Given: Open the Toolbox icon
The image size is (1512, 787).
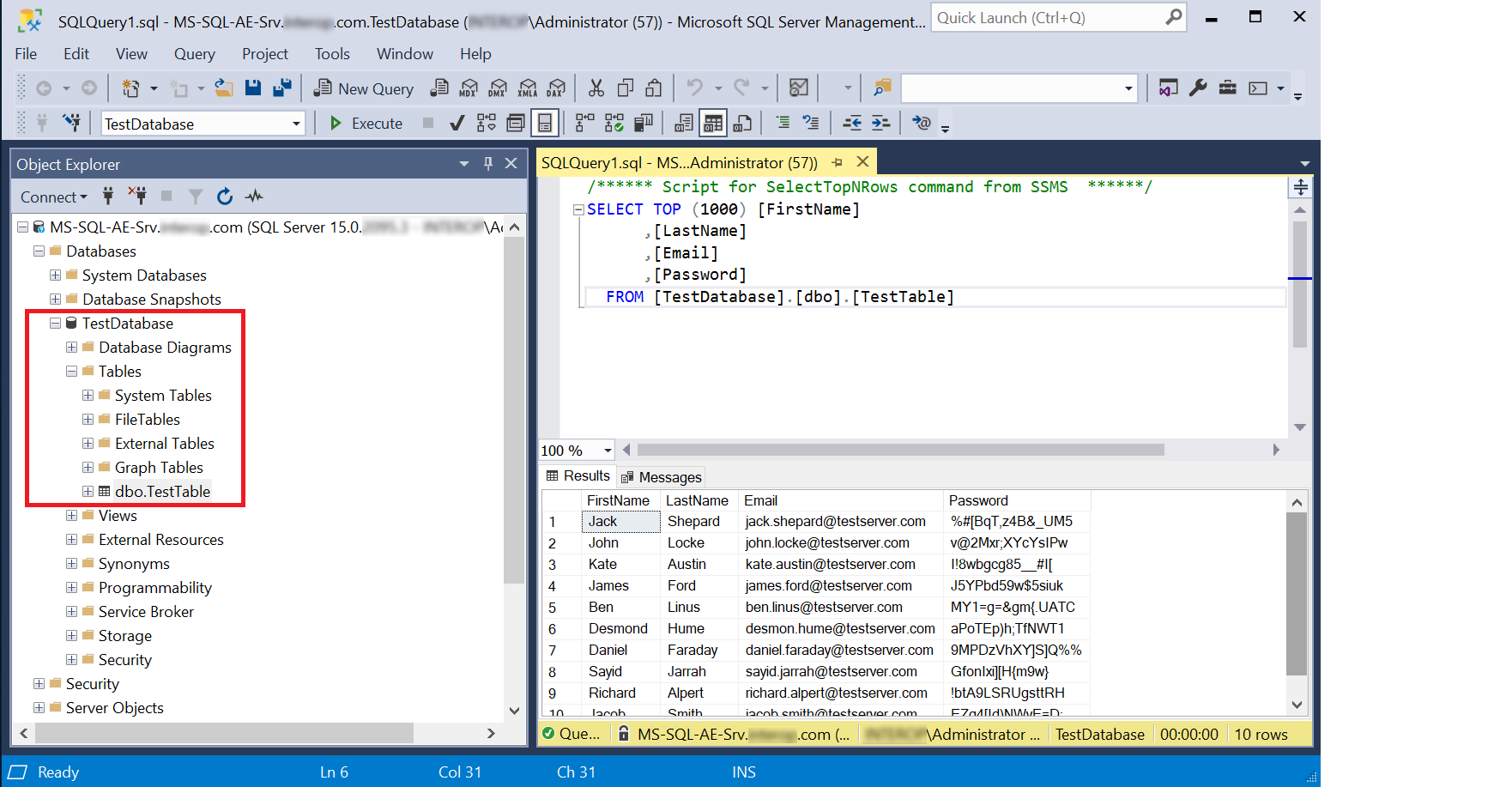Looking at the screenshot, I should coord(1228,88).
